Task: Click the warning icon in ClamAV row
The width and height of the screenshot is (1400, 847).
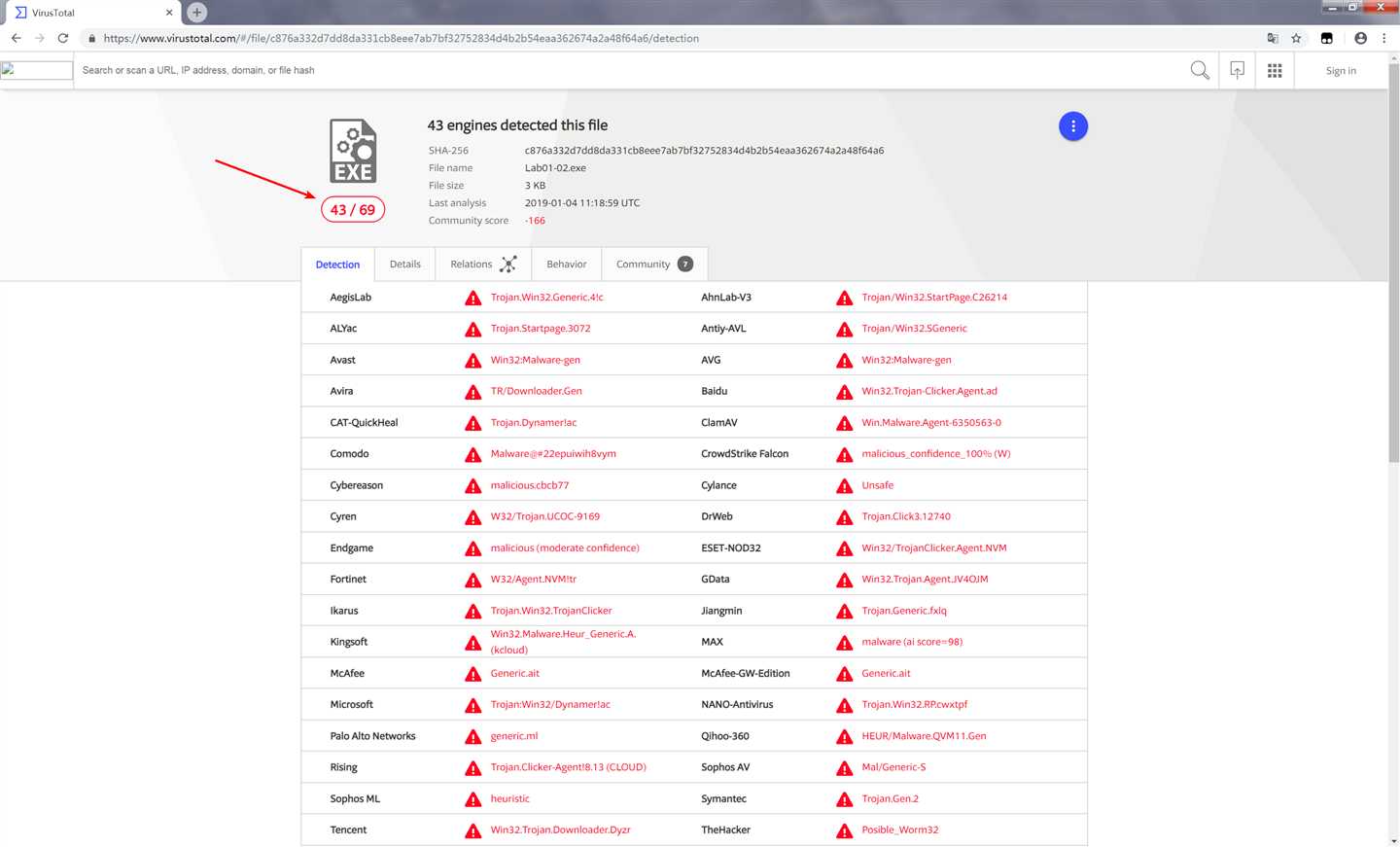Action: [x=845, y=423]
